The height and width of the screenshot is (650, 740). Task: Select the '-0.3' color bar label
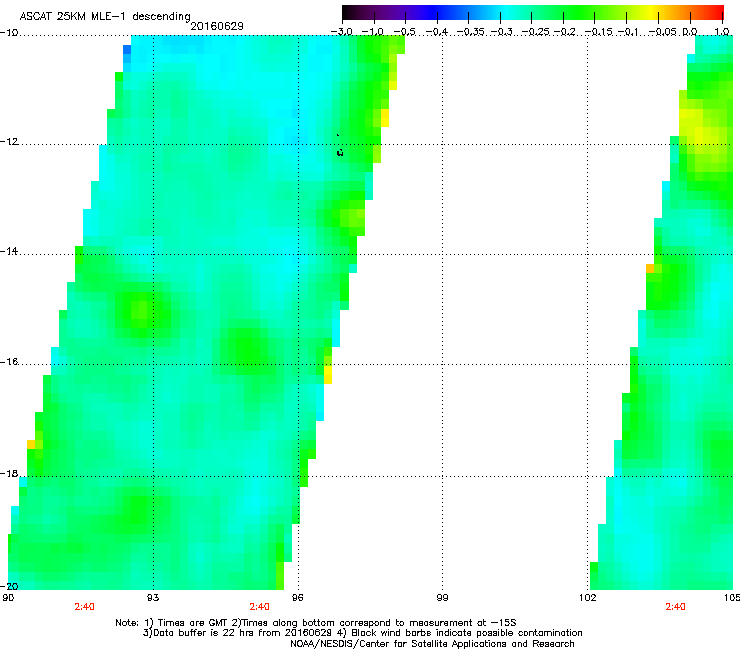point(501,32)
